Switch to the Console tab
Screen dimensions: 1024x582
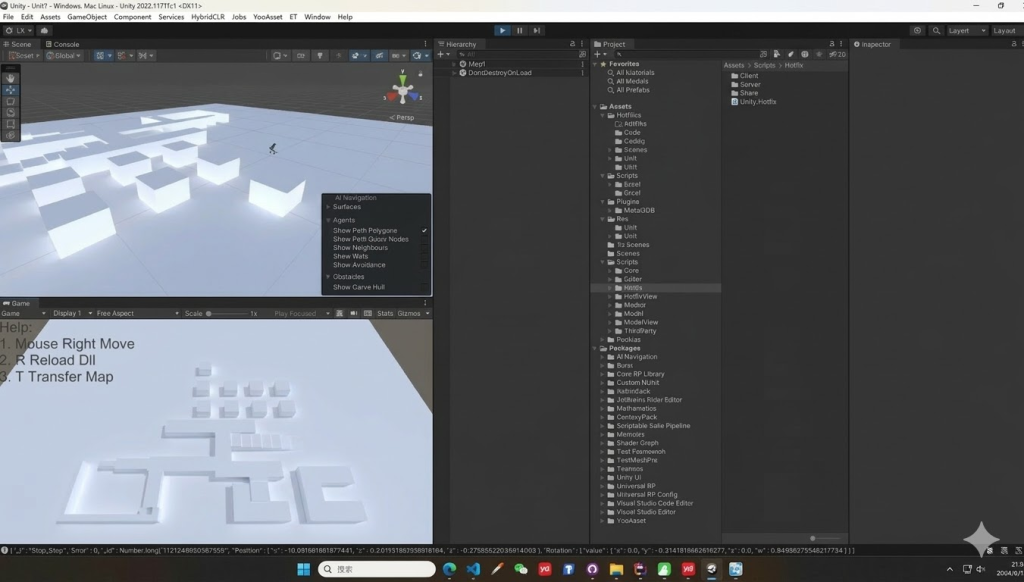coord(64,44)
